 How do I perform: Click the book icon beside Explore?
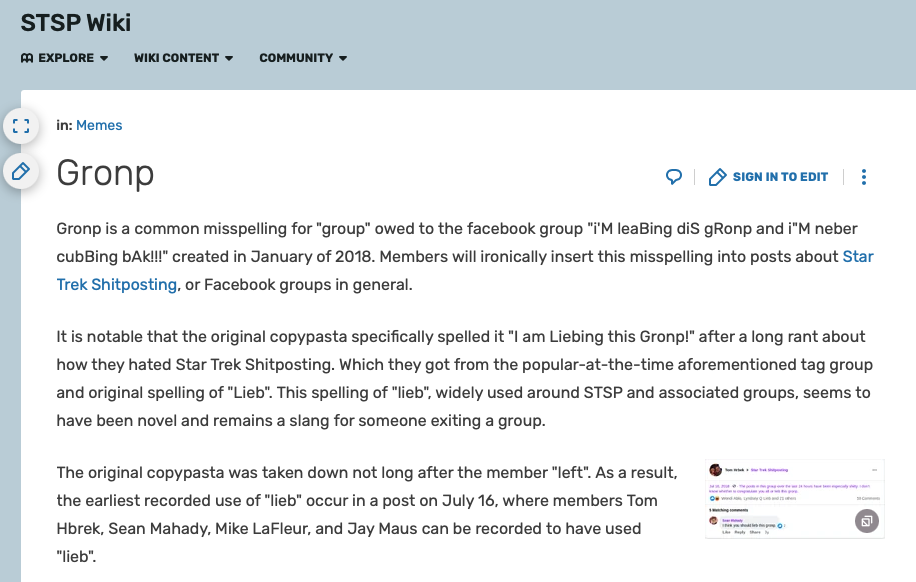pyautogui.click(x=27, y=58)
